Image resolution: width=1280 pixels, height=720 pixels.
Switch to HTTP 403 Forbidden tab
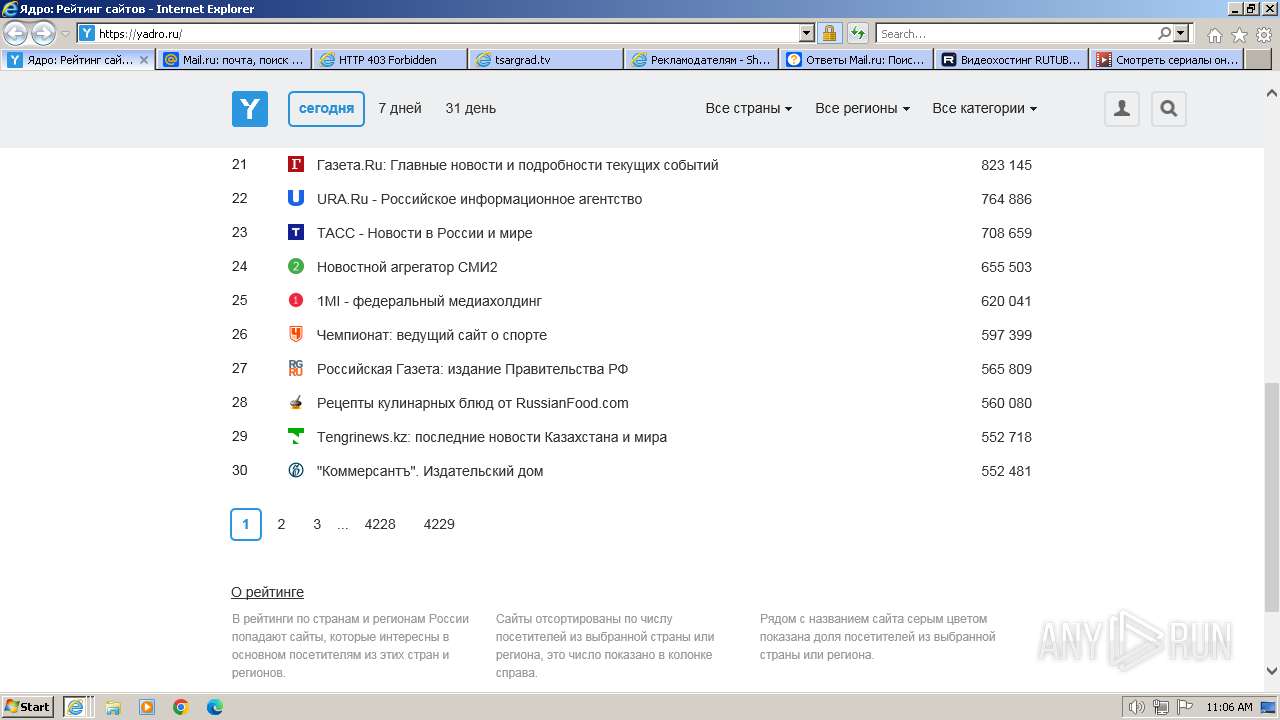(x=390, y=60)
